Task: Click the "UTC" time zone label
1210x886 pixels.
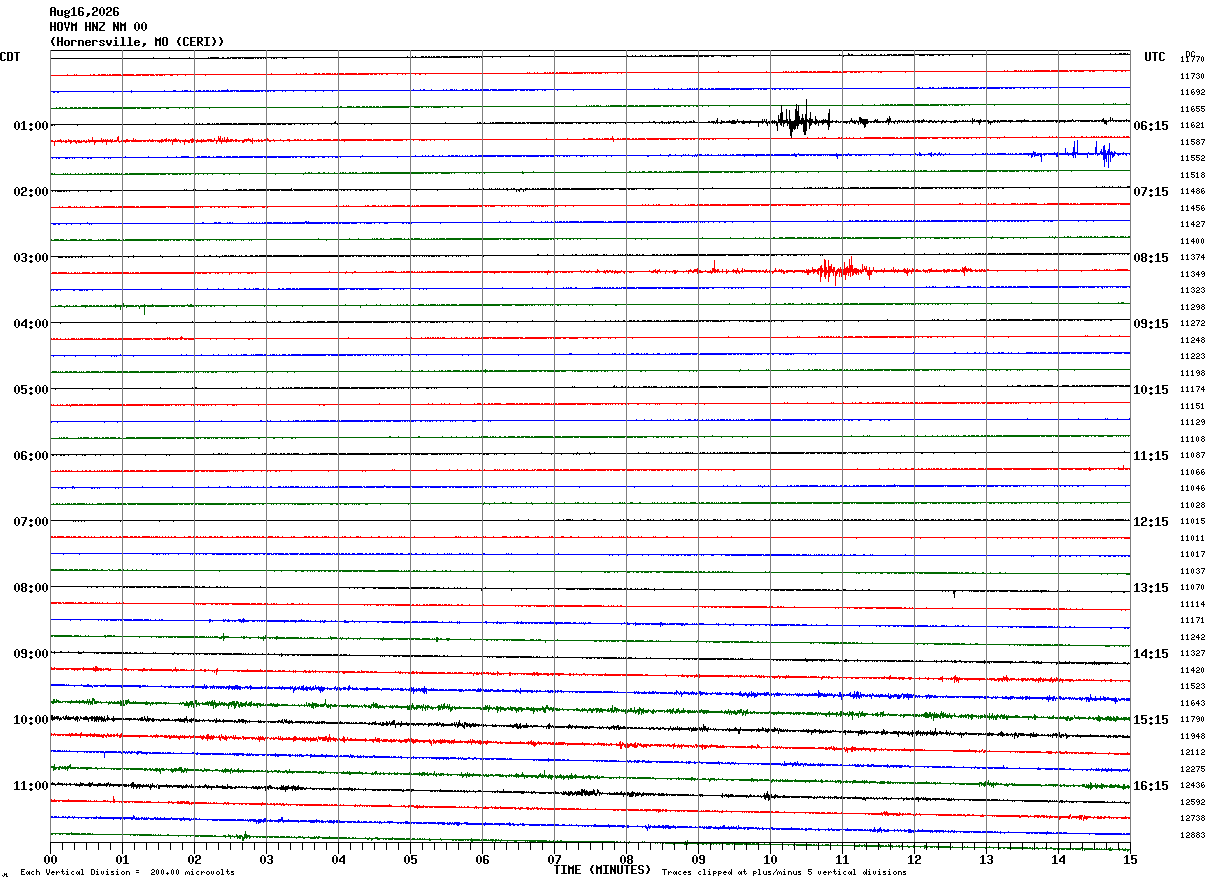Action: (1155, 57)
